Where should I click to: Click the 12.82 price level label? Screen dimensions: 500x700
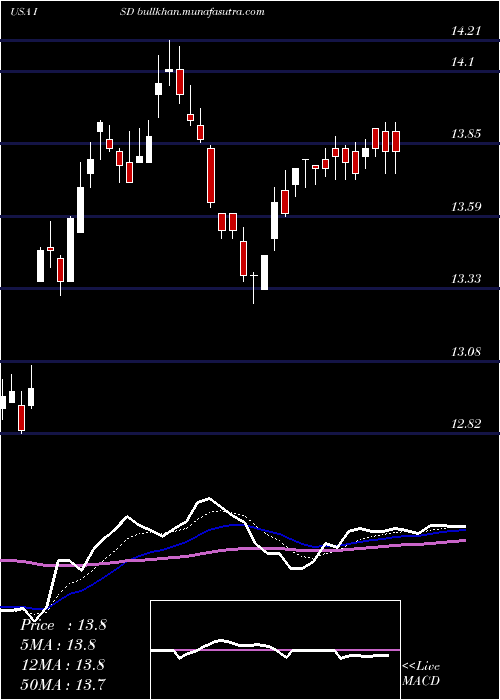point(466,424)
